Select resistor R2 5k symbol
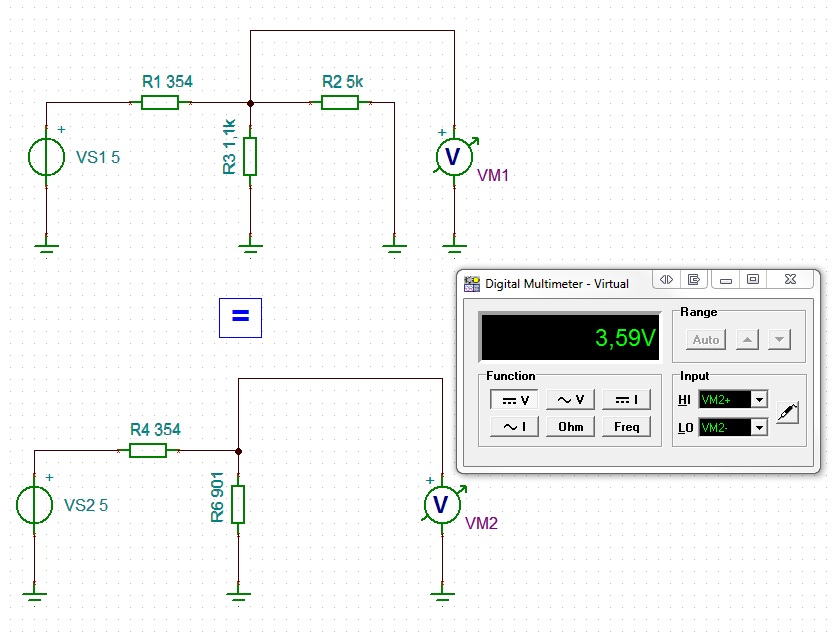 tap(340, 103)
